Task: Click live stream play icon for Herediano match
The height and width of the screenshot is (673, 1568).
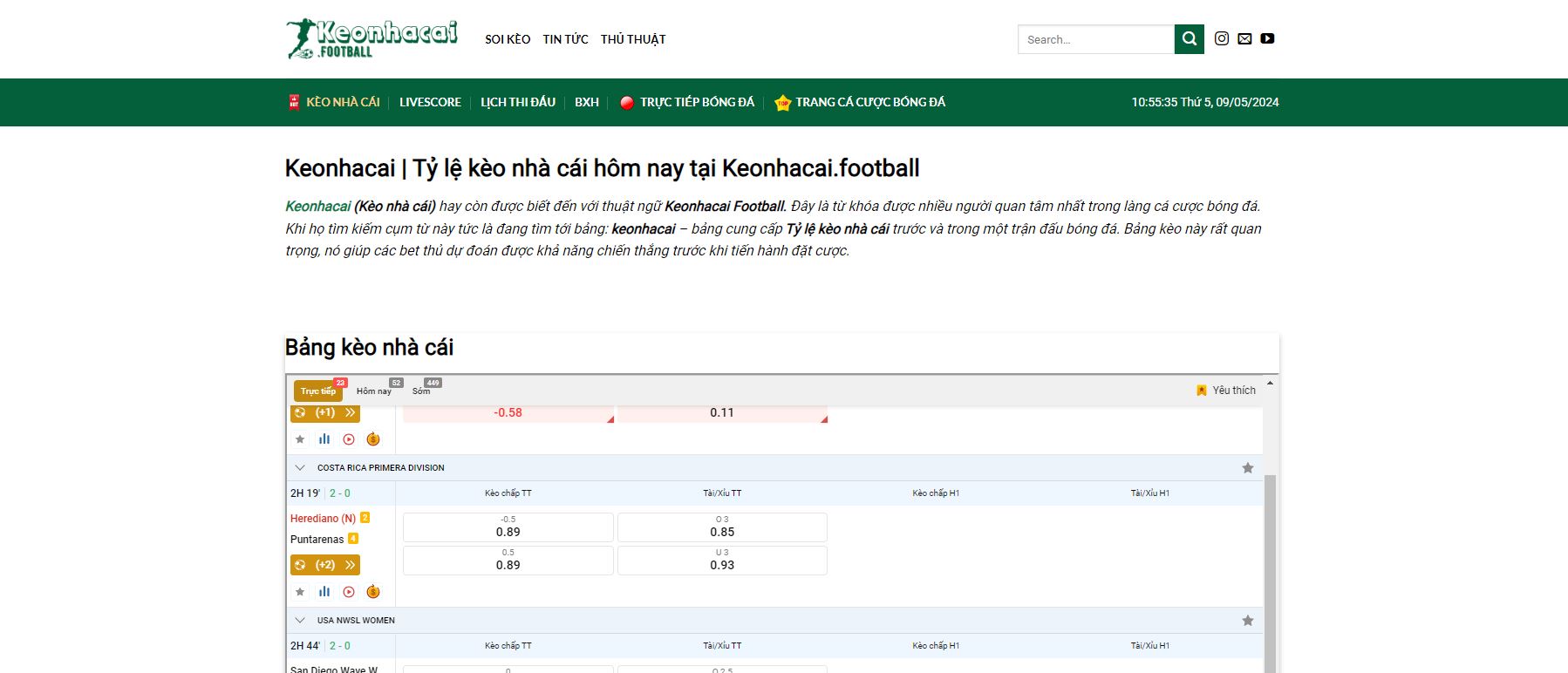Action: pos(349,592)
